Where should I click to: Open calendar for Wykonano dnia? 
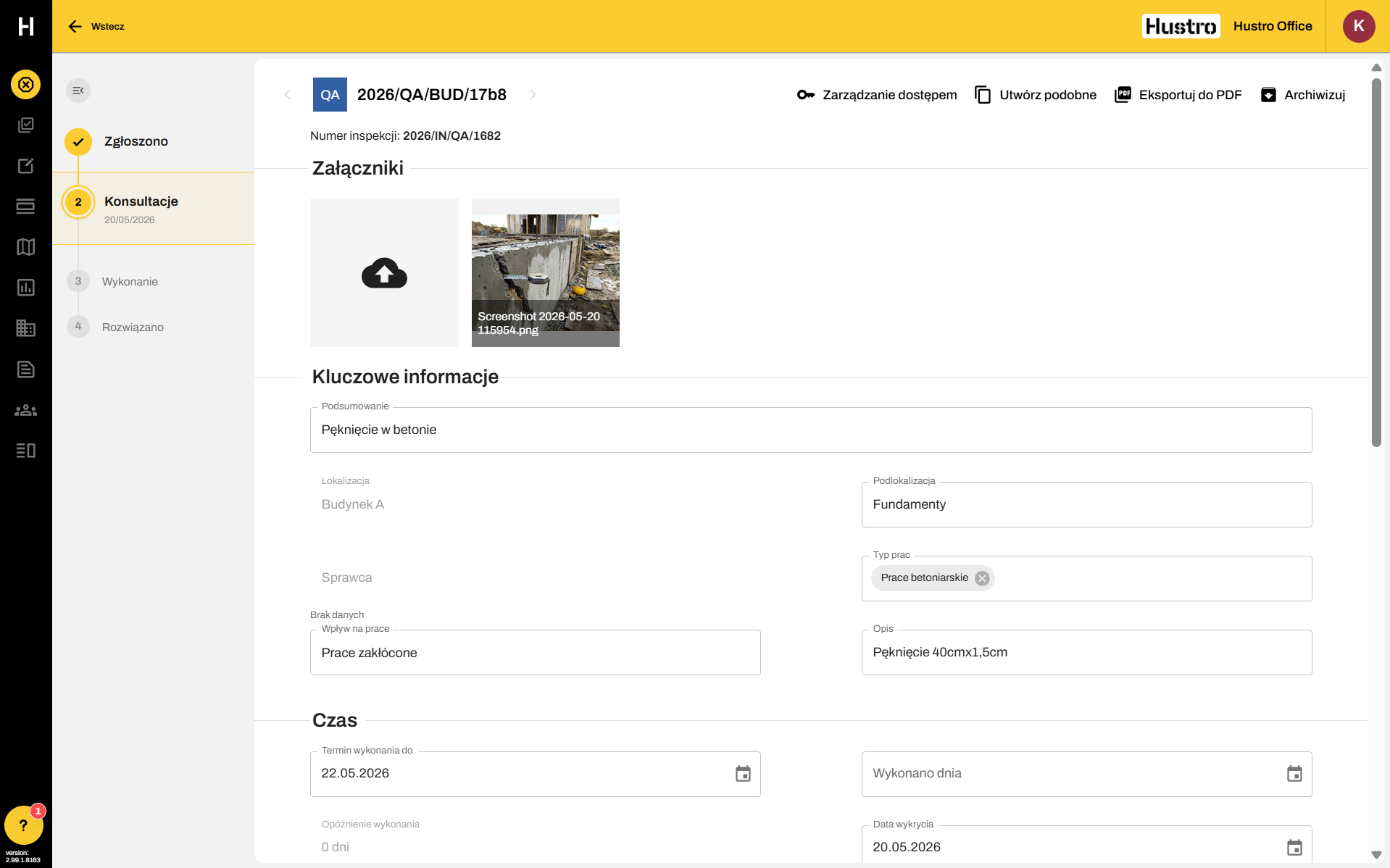coord(1294,774)
